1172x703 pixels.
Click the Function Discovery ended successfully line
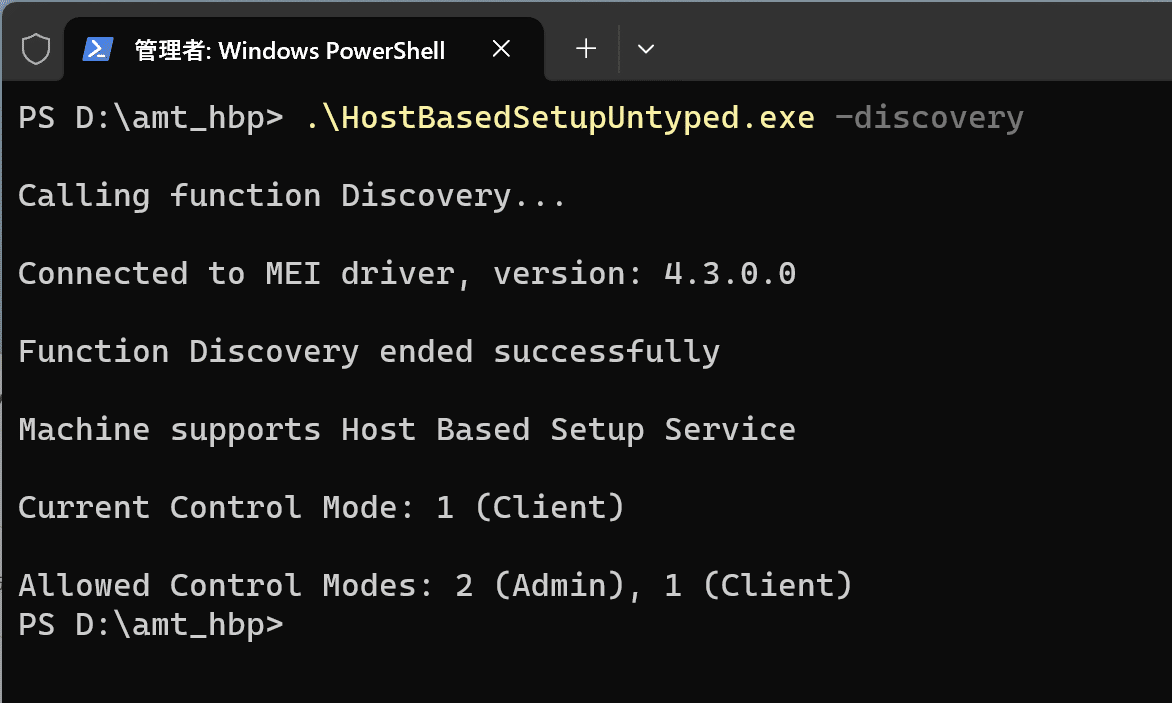tap(369, 352)
